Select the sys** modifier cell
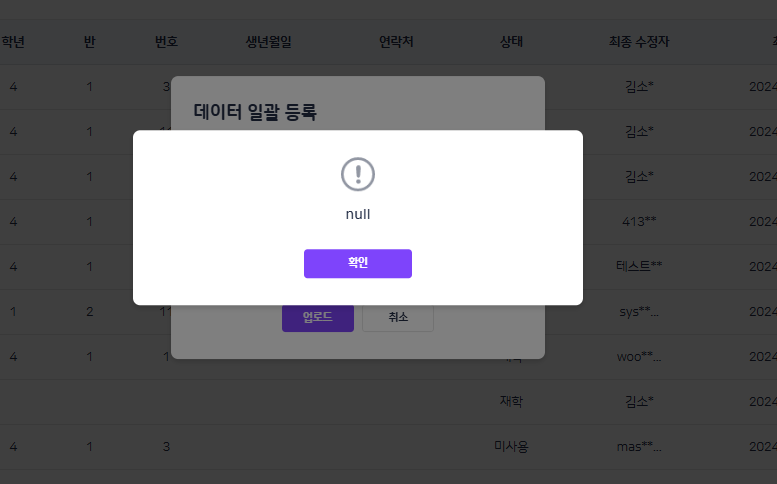Image resolution: width=777 pixels, height=484 pixels. tap(638, 311)
